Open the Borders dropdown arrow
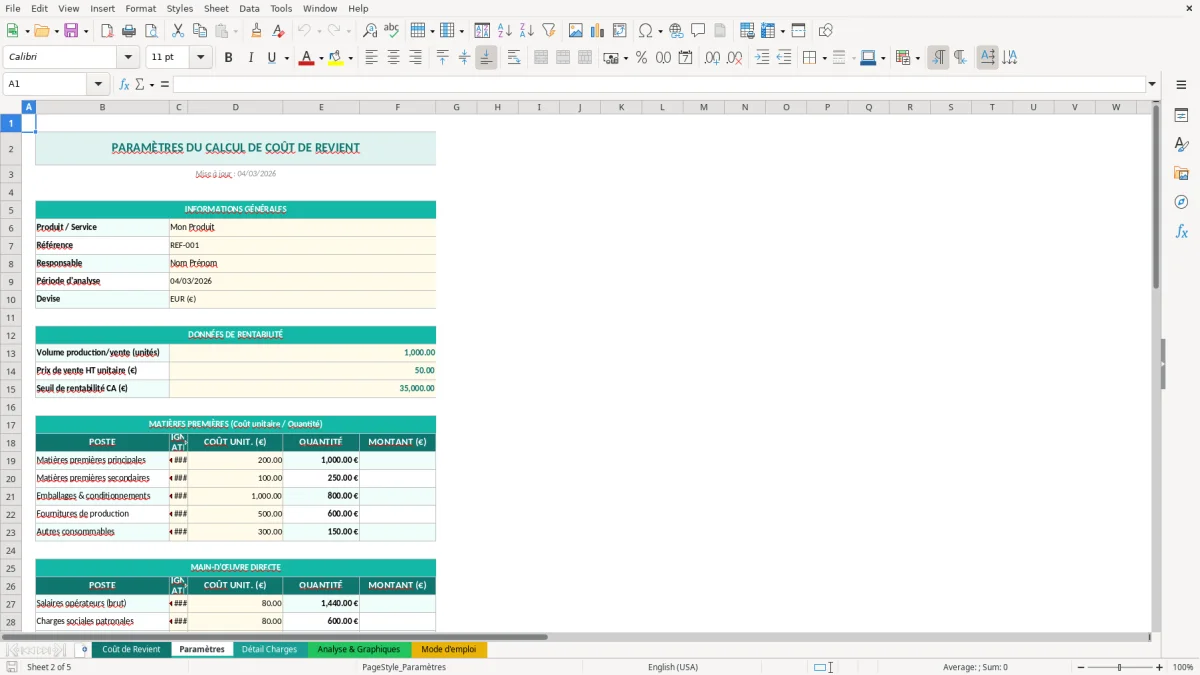 (x=824, y=58)
